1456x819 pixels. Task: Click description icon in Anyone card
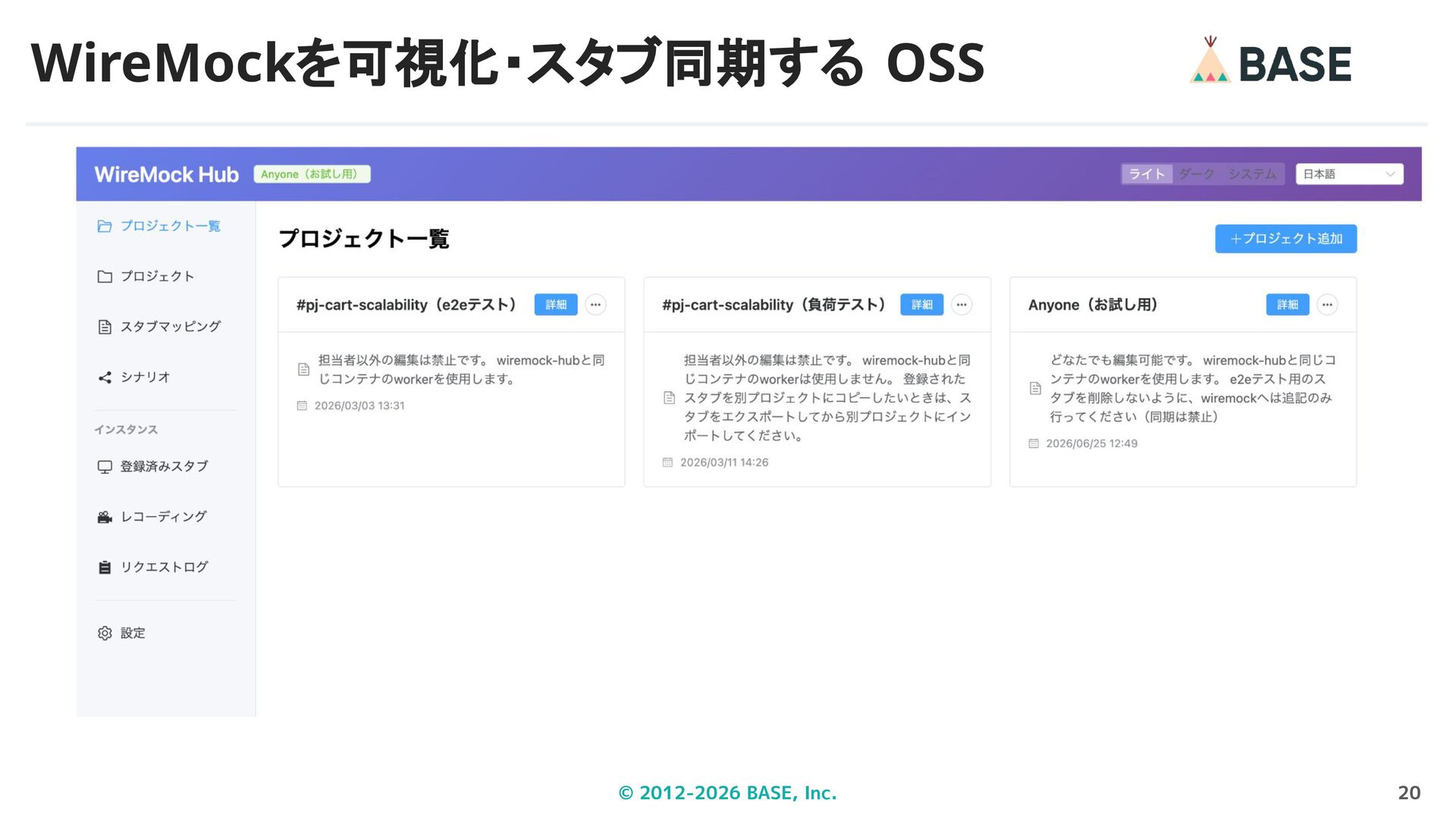coord(1035,388)
